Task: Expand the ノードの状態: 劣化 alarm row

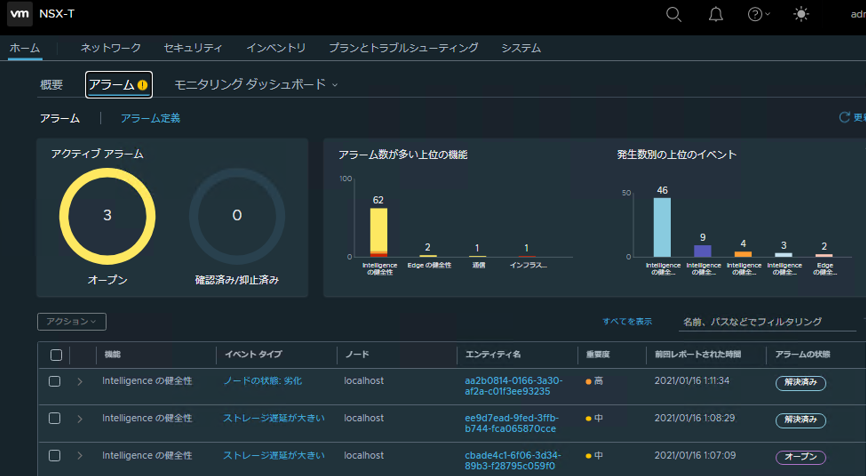Action: [80, 382]
